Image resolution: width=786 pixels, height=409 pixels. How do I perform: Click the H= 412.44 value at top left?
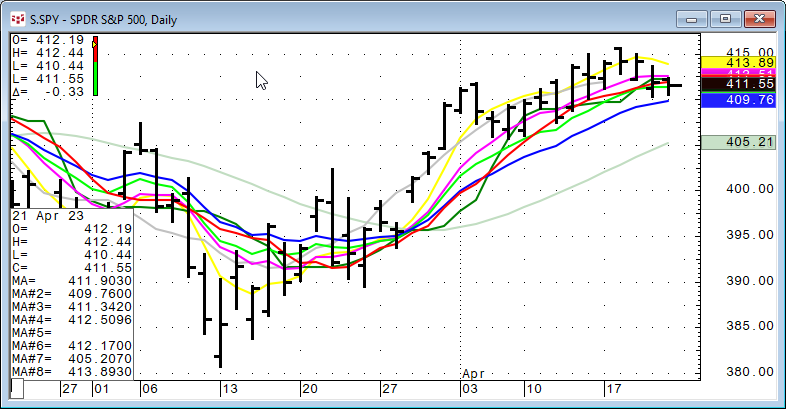click(48, 53)
